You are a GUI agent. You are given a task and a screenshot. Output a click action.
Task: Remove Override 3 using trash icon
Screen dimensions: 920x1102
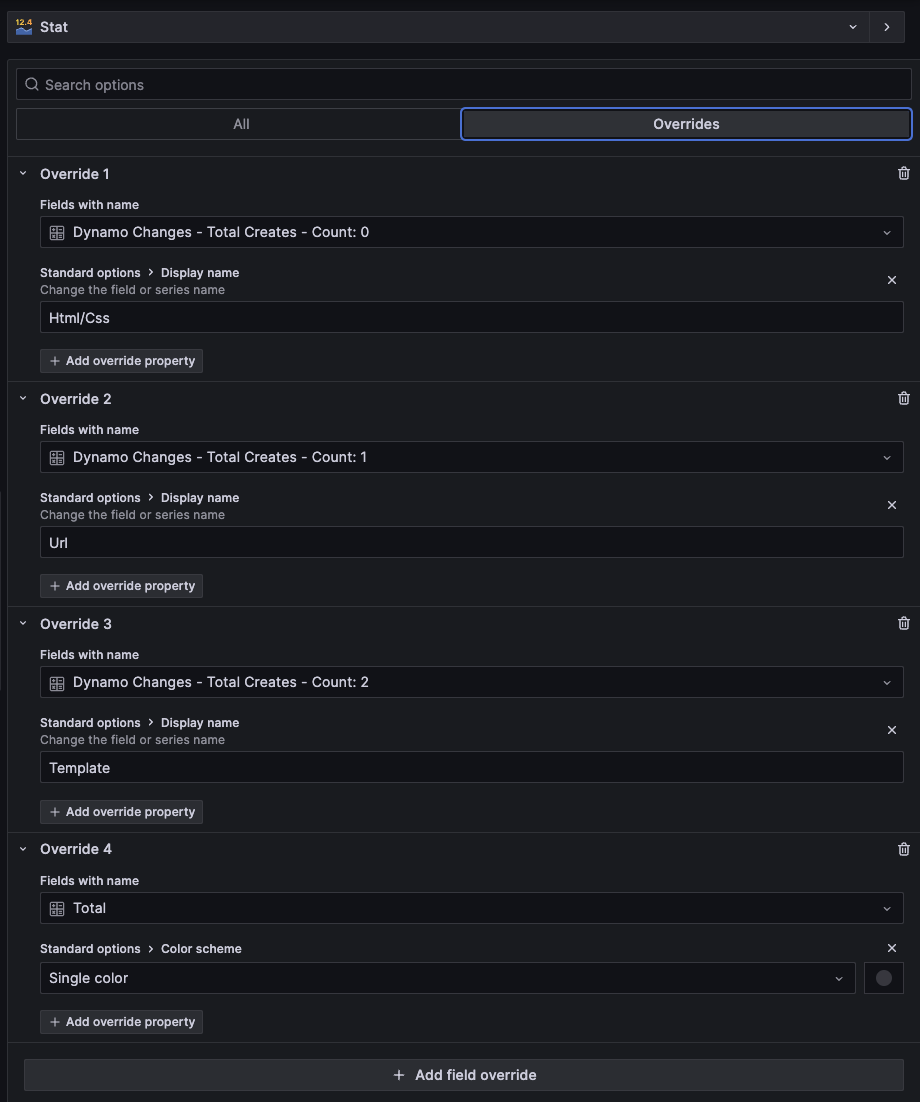point(904,623)
